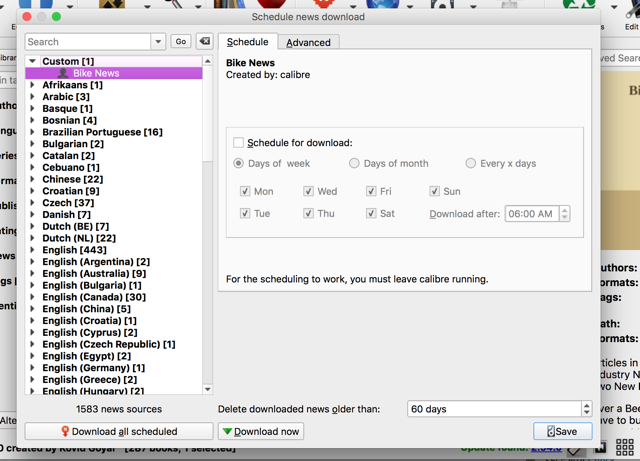Viewport: 640px width, 461px height.
Task: Expand the Afrikaans [1] category
Action: click(x=32, y=85)
